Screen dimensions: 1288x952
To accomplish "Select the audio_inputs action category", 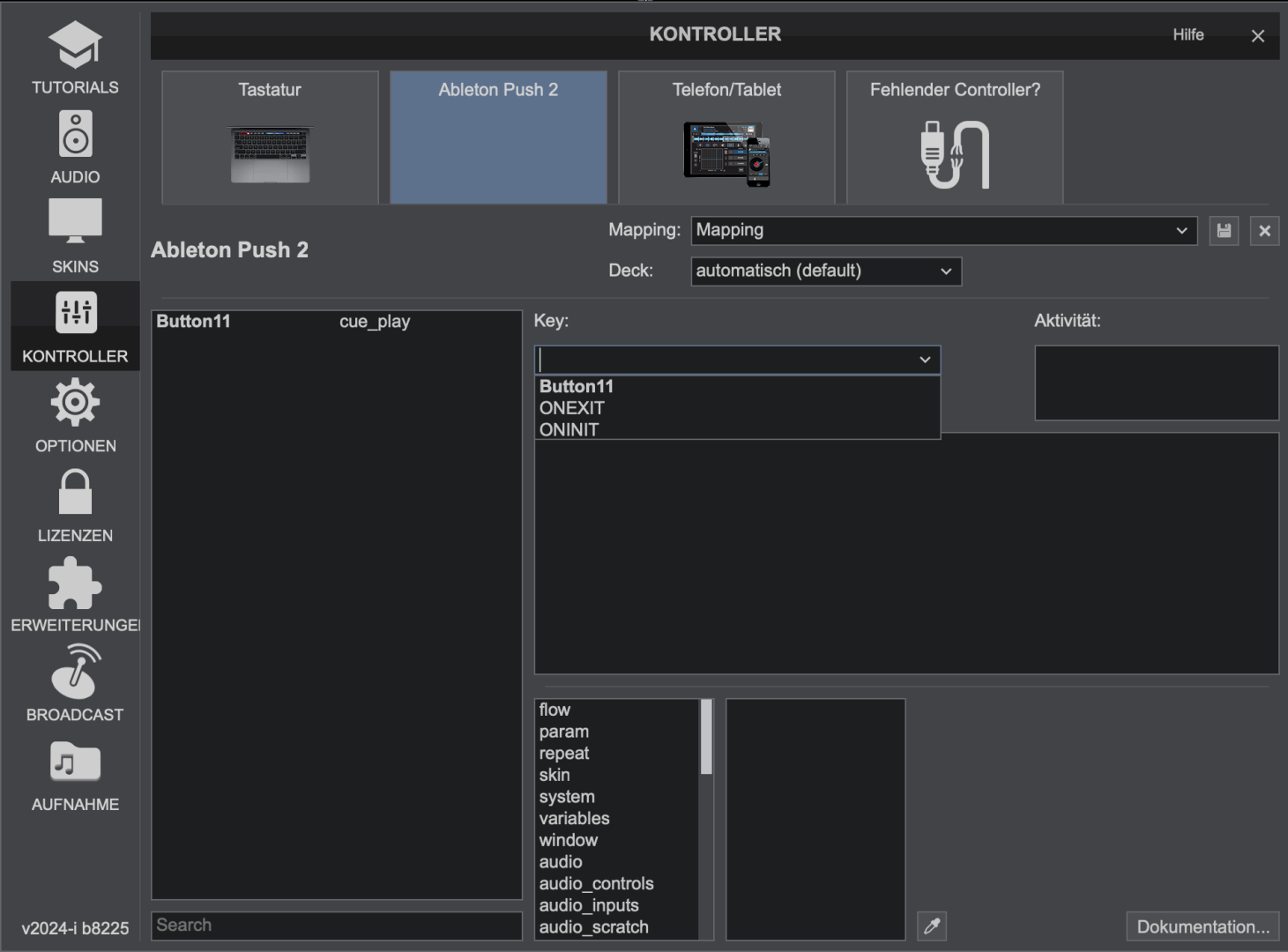I will click(617, 905).
